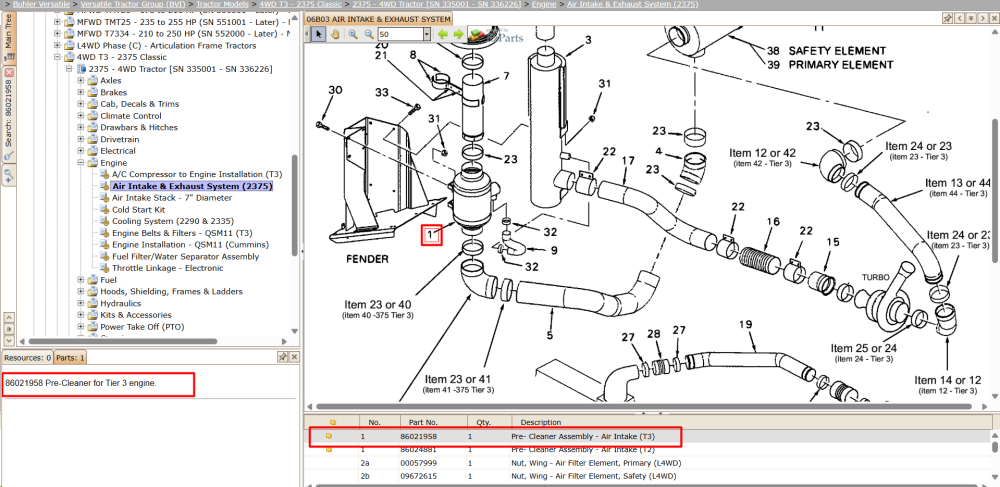1000x487 pixels.
Task: Click the diagram horizontal scrollbar
Action: pyautogui.click(x=644, y=406)
